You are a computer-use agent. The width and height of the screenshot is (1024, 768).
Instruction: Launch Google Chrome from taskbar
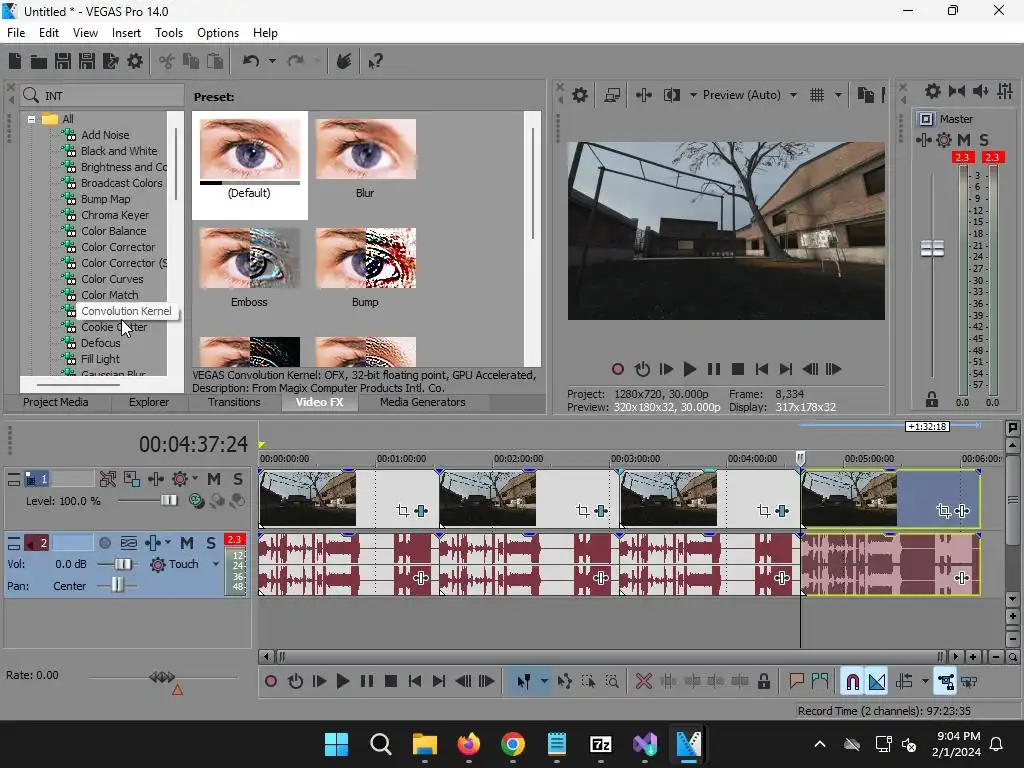point(513,744)
